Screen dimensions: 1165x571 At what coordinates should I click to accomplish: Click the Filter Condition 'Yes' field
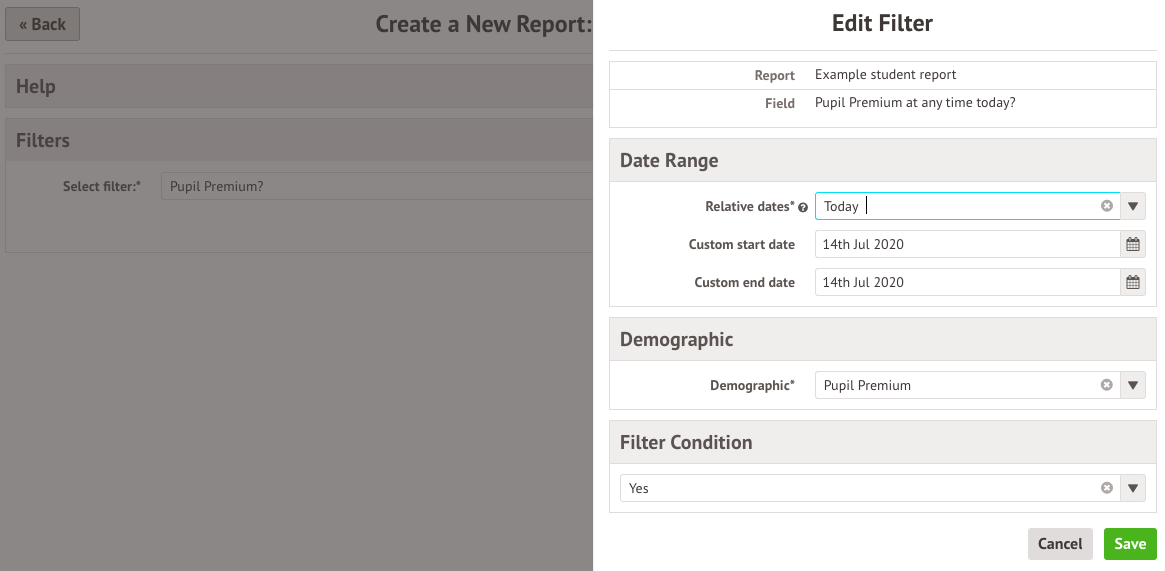855,488
